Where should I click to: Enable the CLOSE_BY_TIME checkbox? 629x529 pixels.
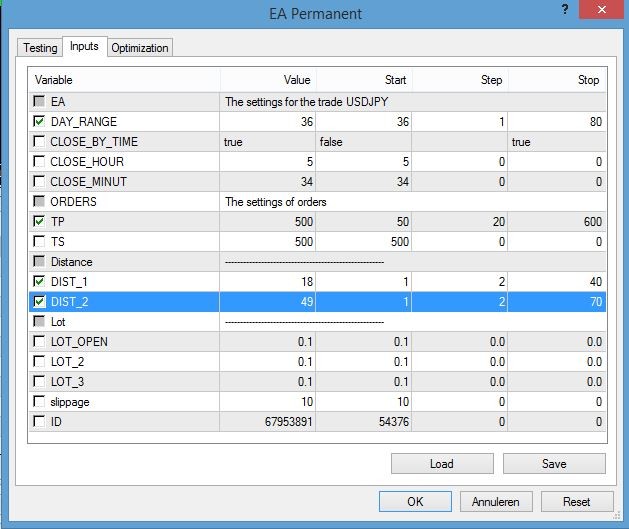[39, 141]
